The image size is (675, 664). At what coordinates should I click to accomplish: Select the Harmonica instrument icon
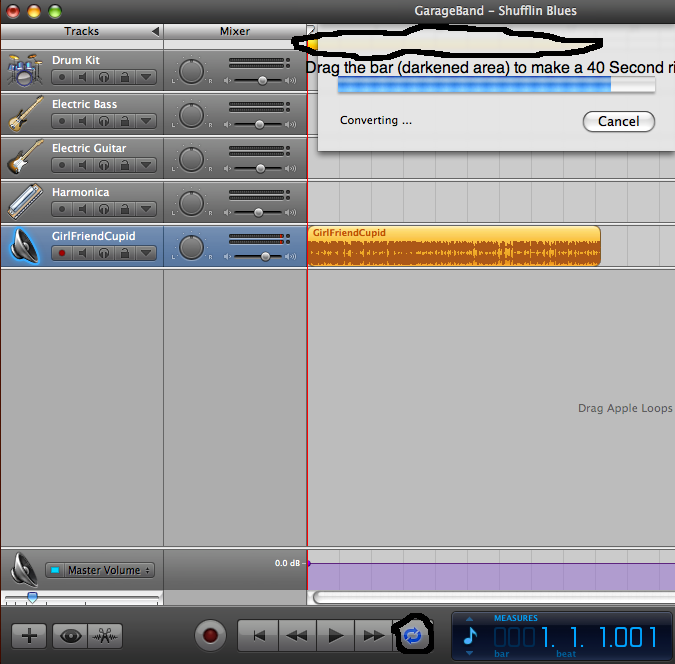(25, 202)
